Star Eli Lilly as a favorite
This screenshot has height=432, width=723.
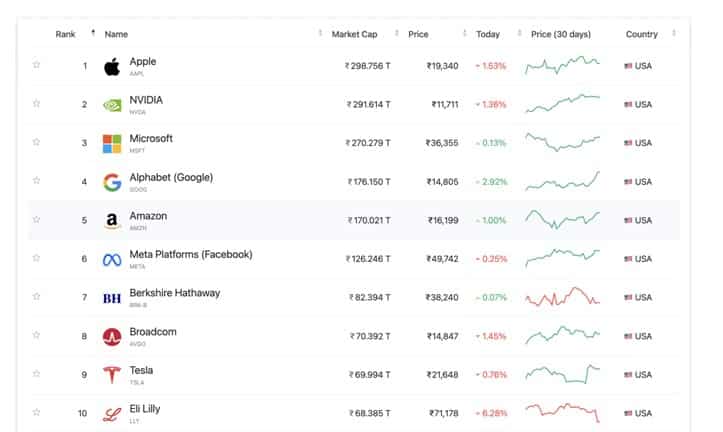point(36,412)
